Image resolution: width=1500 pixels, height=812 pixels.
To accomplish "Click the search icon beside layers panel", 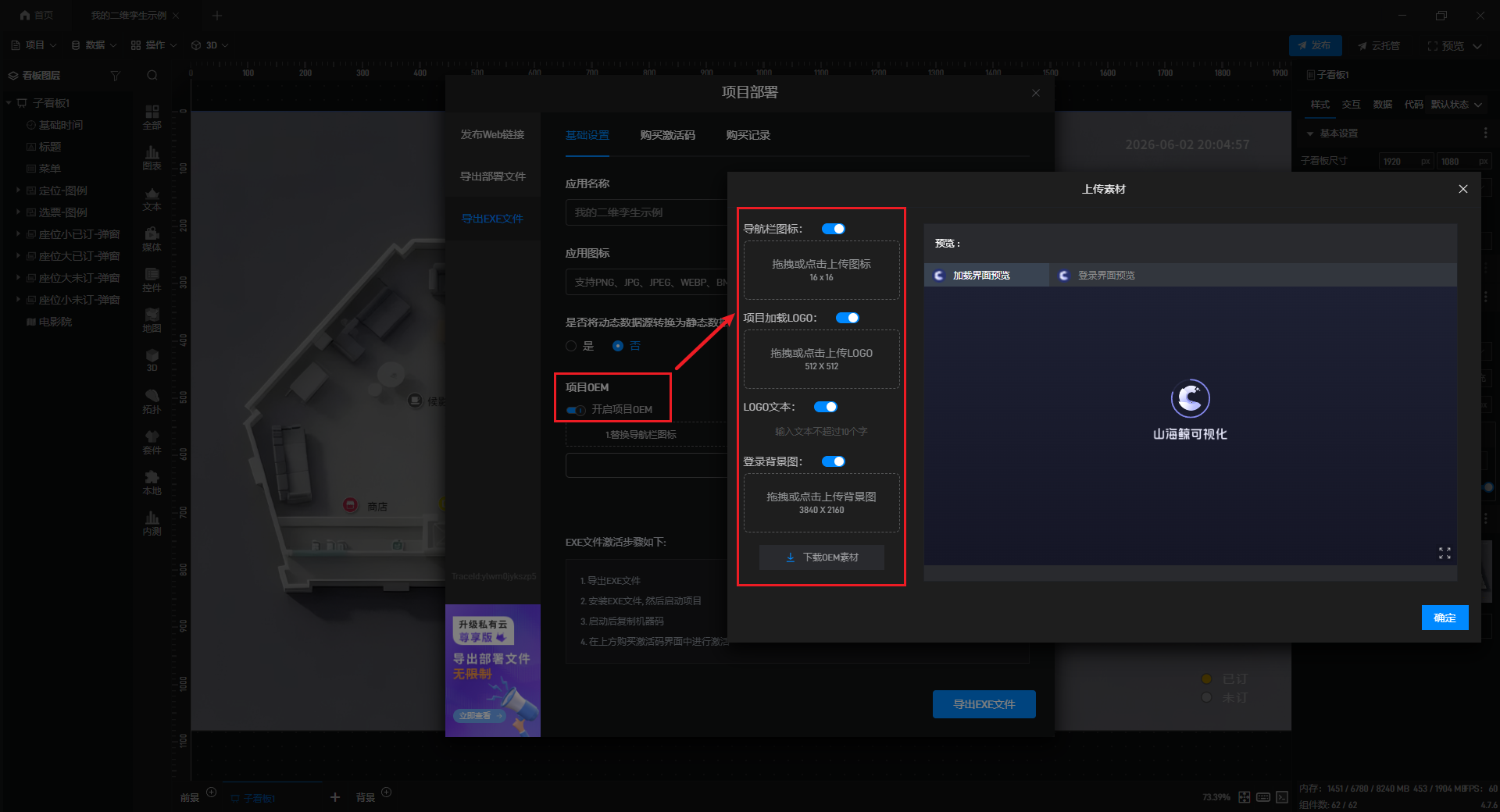I will click(x=152, y=76).
